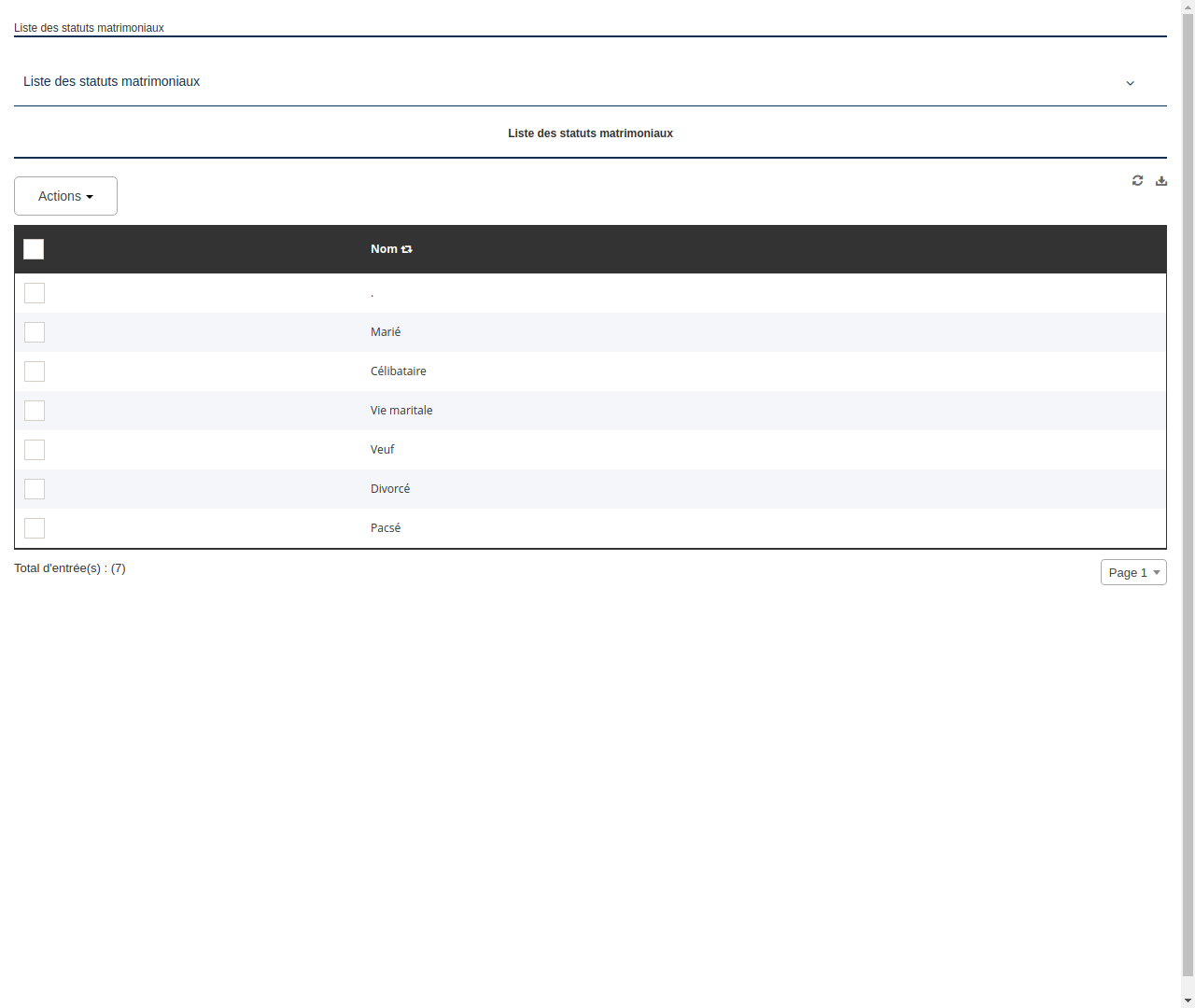Download the list data
1195x1008 pixels.
1160,180
